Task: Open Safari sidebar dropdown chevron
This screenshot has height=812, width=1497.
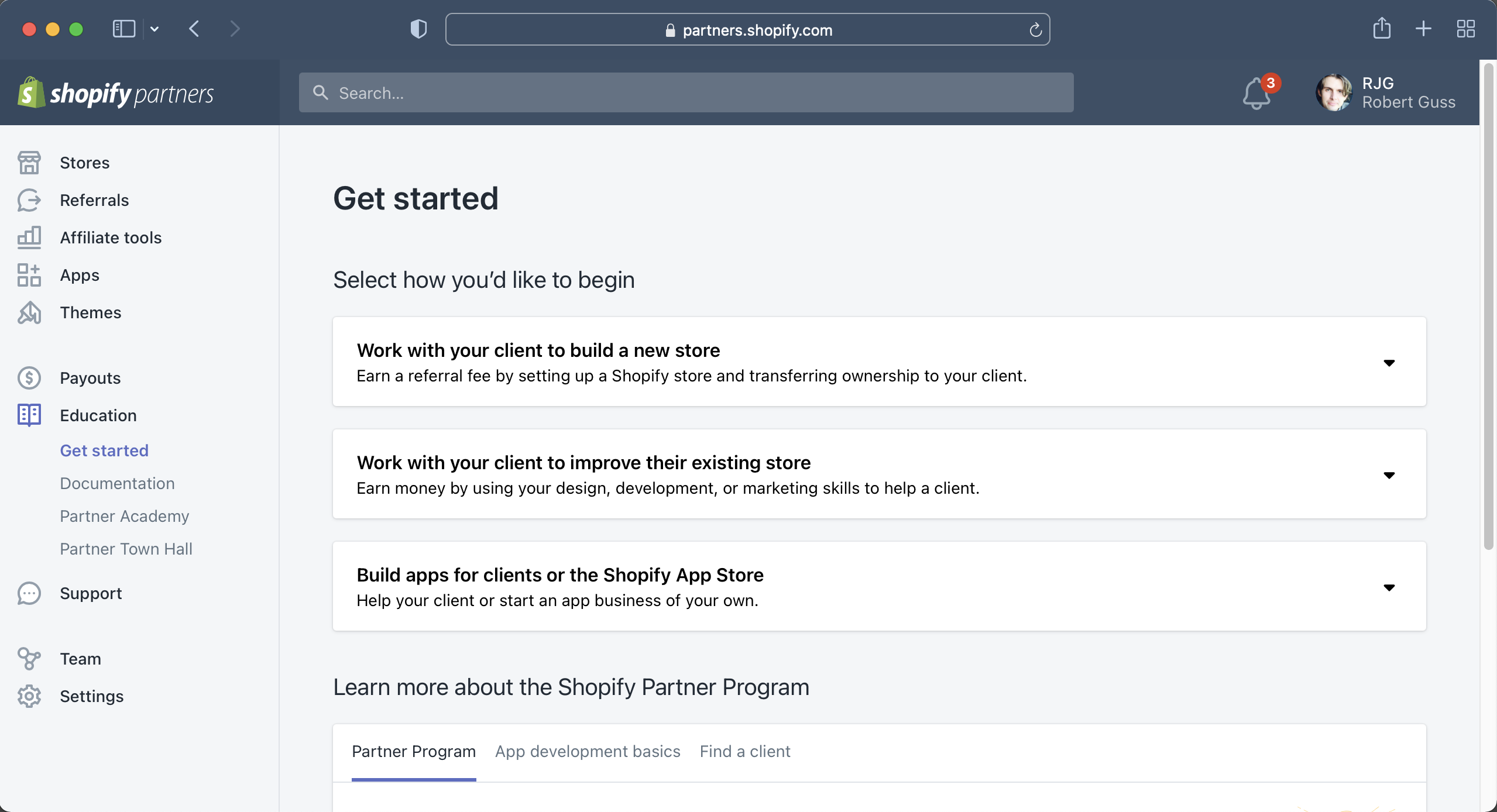Action: (154, 29)
